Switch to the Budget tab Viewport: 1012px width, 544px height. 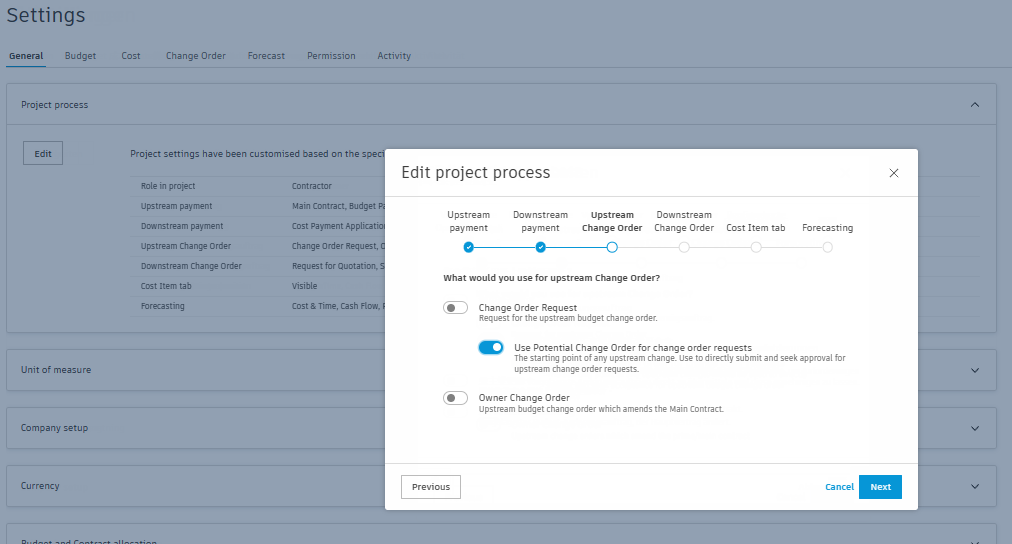80,56
